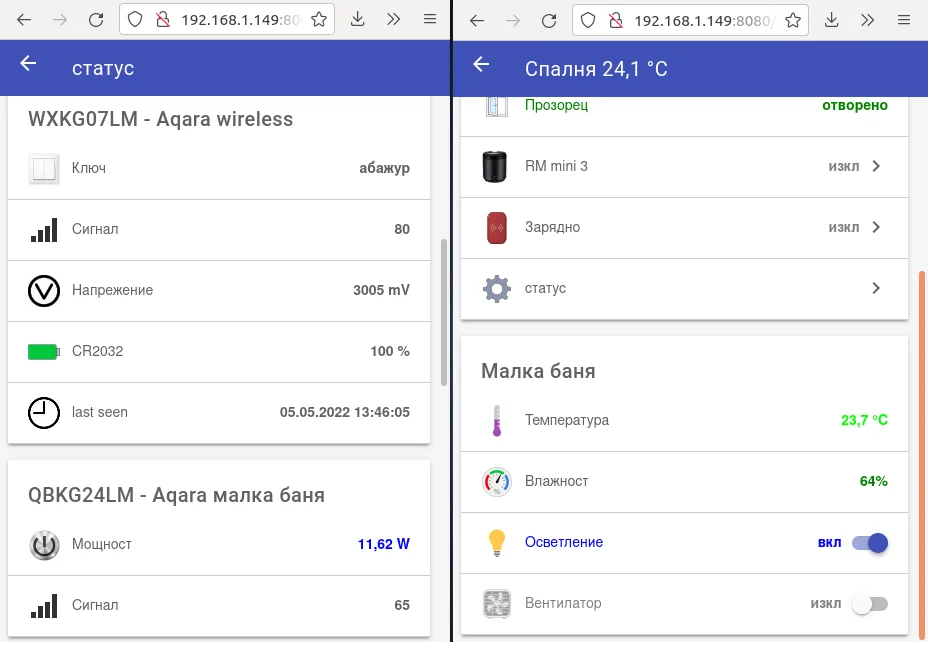Viewport: 928px width, 651px height.
Task: Go back from the статус page header
Action: 28,63
